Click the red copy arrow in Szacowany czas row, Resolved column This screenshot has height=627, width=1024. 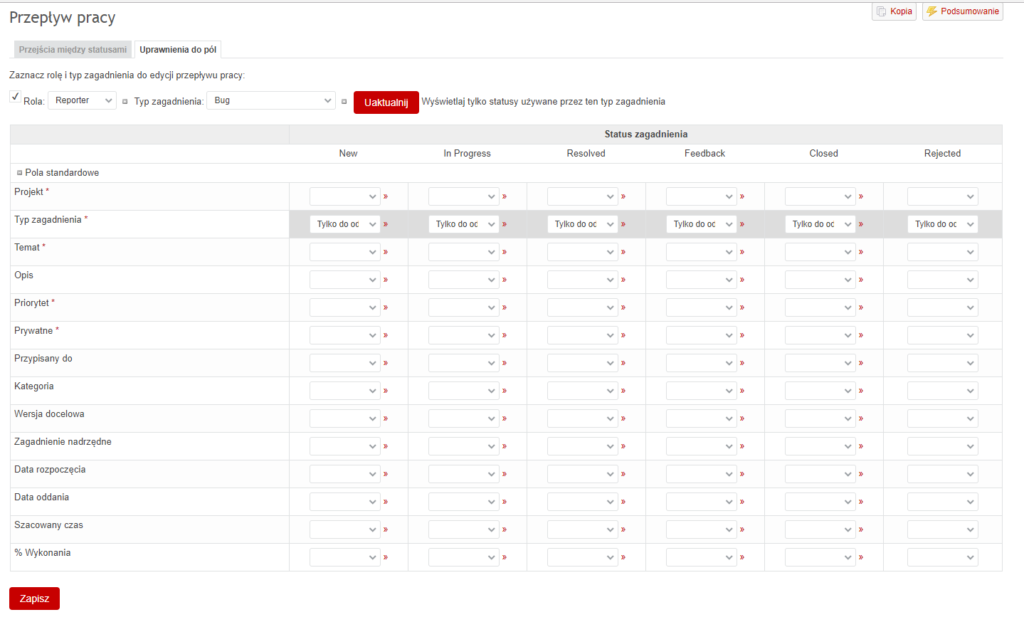[623, 530]
